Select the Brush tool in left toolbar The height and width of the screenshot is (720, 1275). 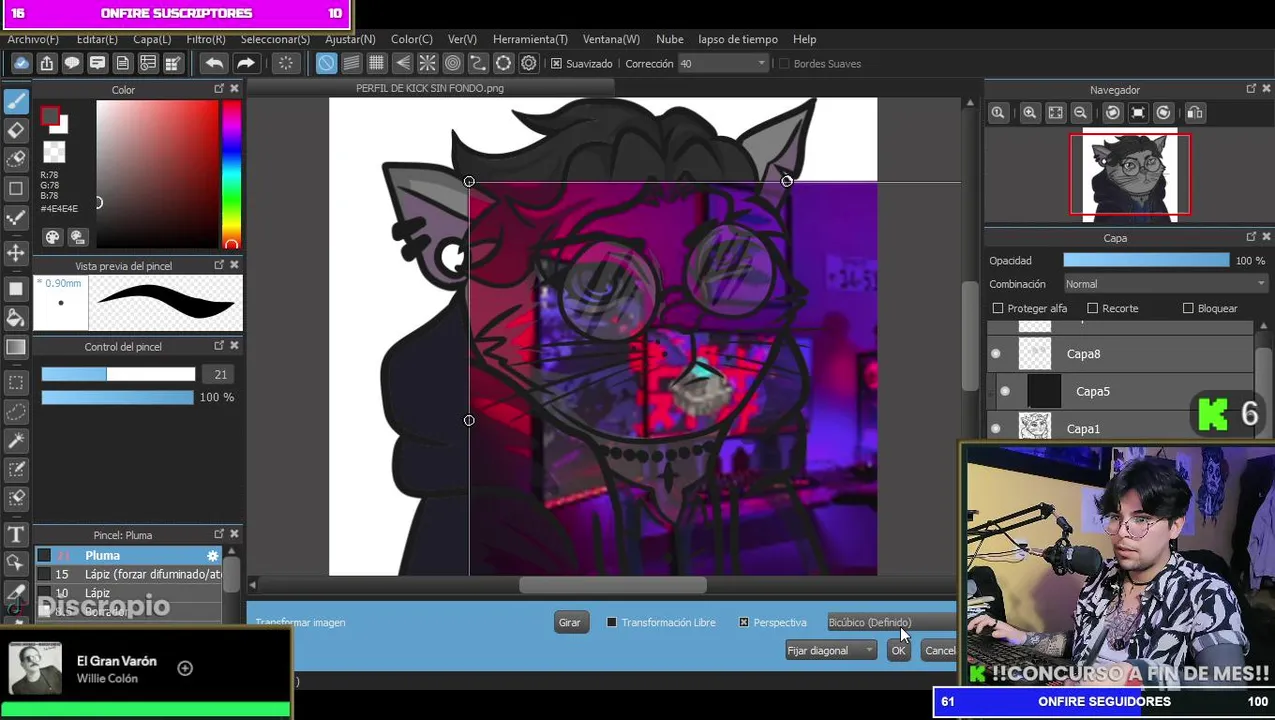point(16,101)
